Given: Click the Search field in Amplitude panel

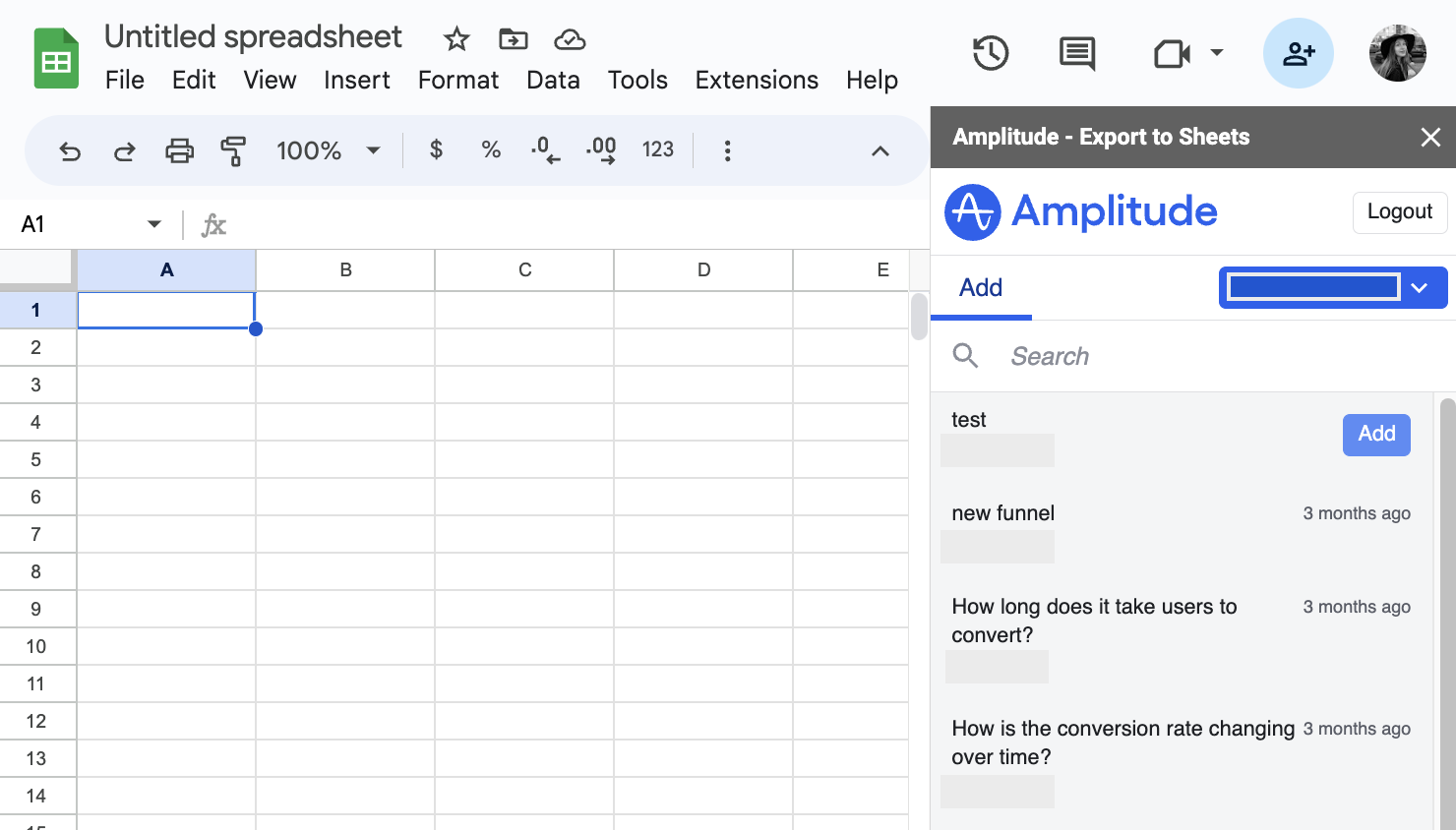Looking at the screenshot, I should click(x=1181, y=356).
